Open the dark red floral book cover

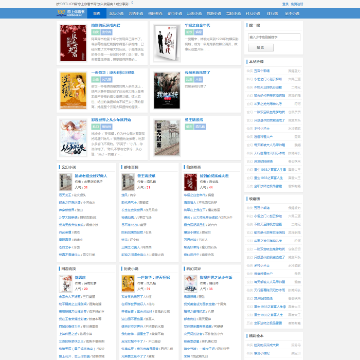(x=73, y=43)
